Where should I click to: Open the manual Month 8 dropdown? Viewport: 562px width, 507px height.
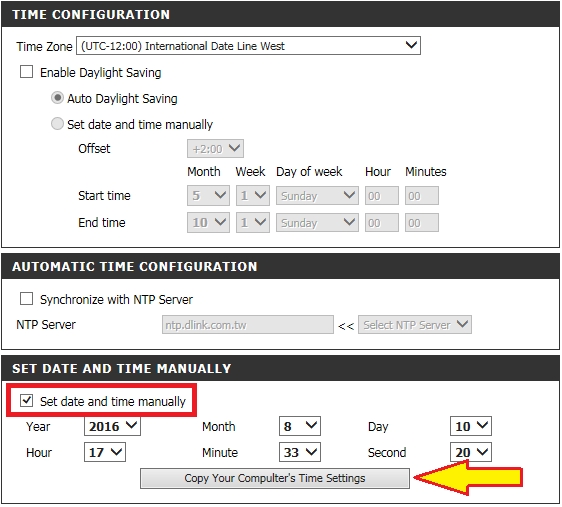[x=300, y=426]
